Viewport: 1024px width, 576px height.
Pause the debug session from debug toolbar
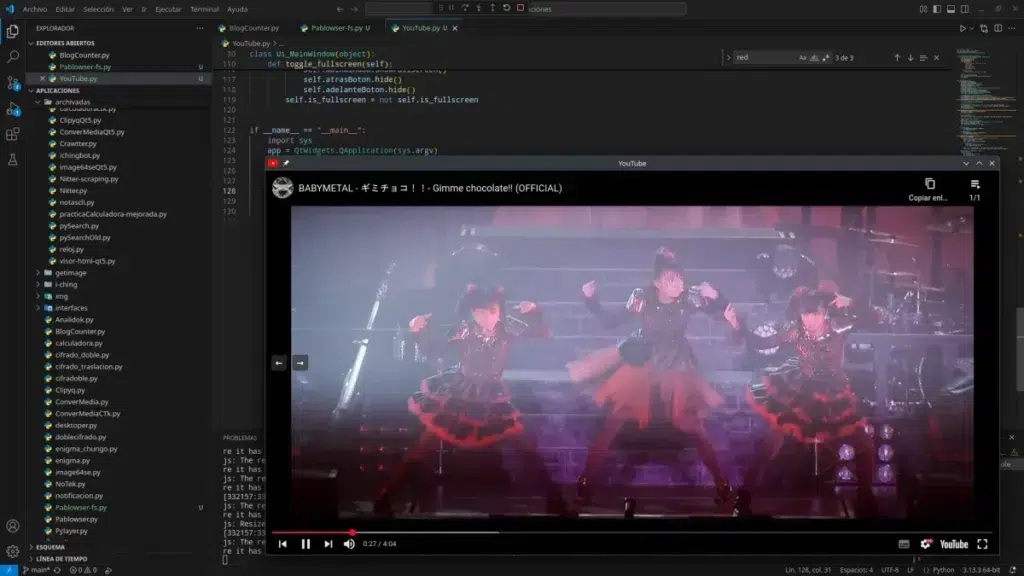[451, 8]
